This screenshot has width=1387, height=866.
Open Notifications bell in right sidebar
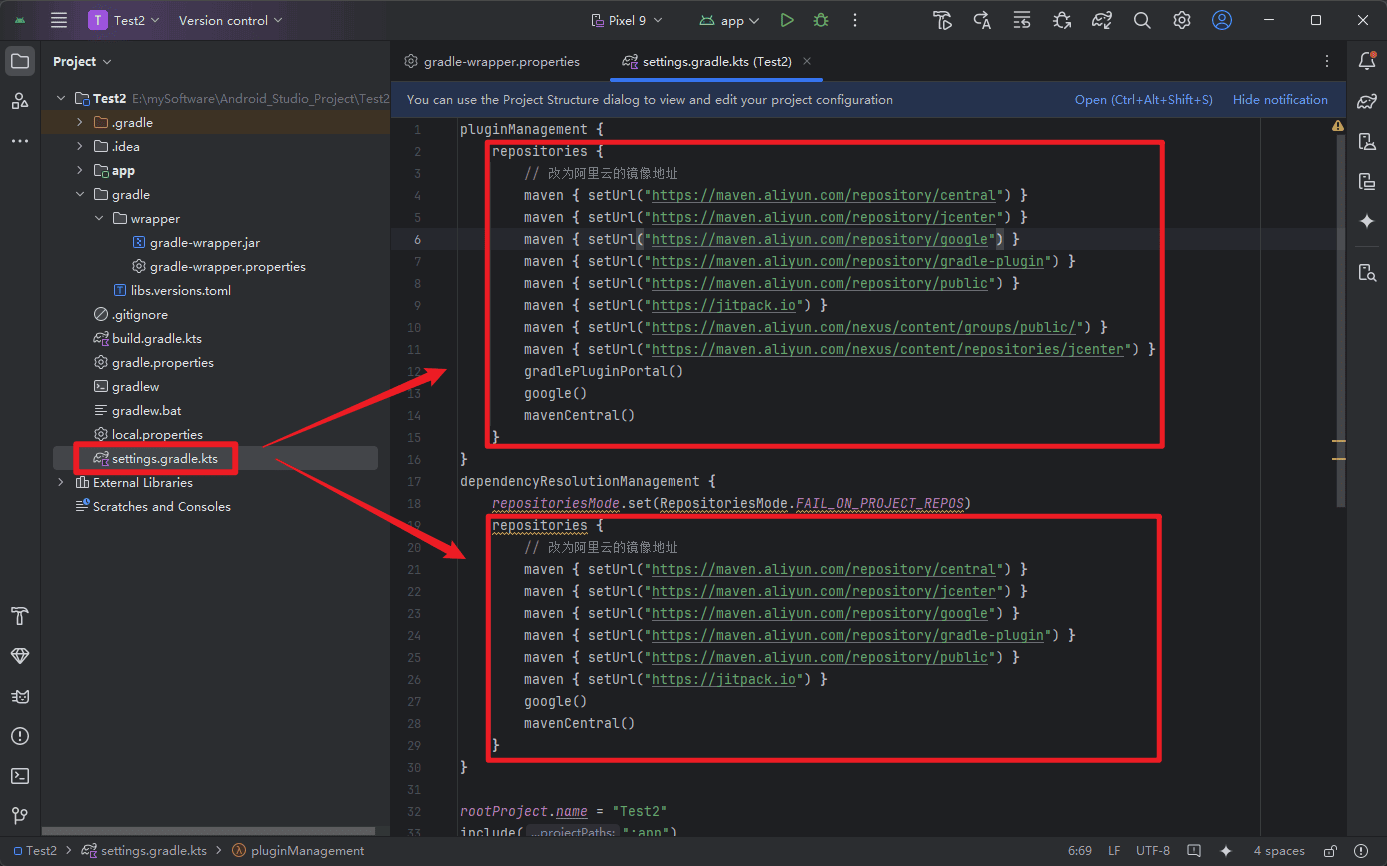coord(1367,61)
